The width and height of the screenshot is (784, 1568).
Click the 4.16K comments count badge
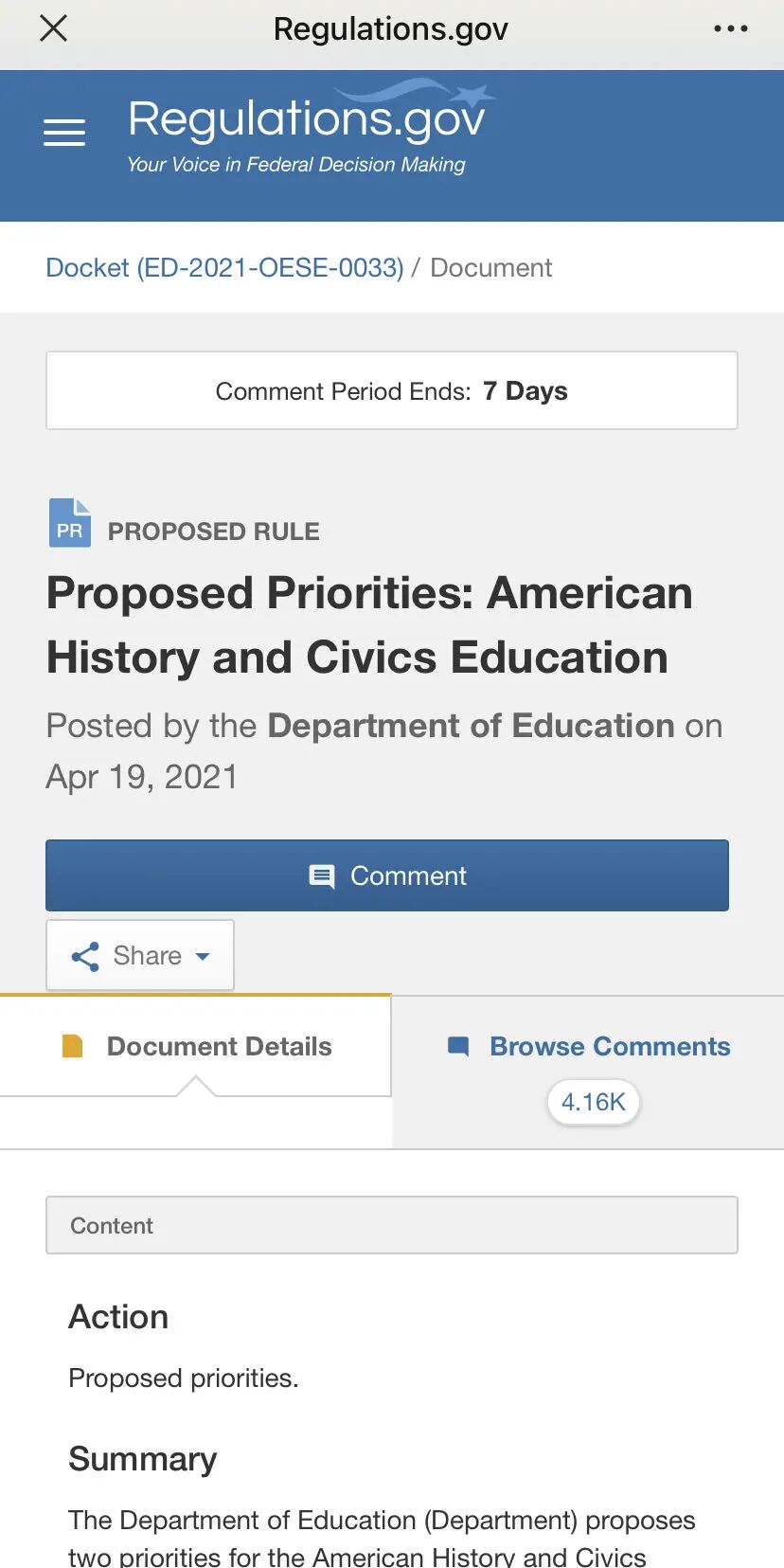click(594, 1102)
